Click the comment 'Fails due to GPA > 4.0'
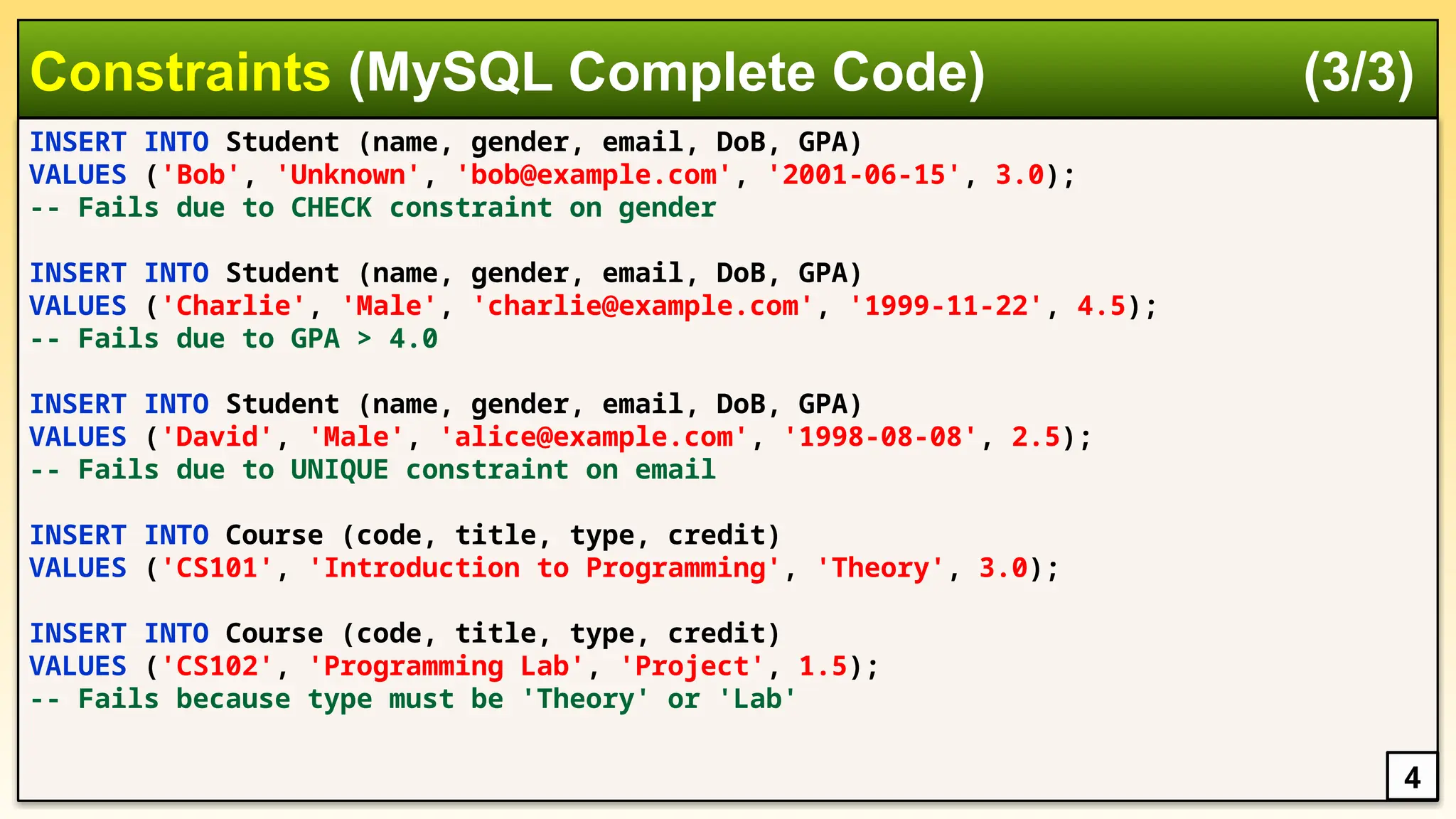Viewport: 1456px width, 819px height. click(234, 339)
